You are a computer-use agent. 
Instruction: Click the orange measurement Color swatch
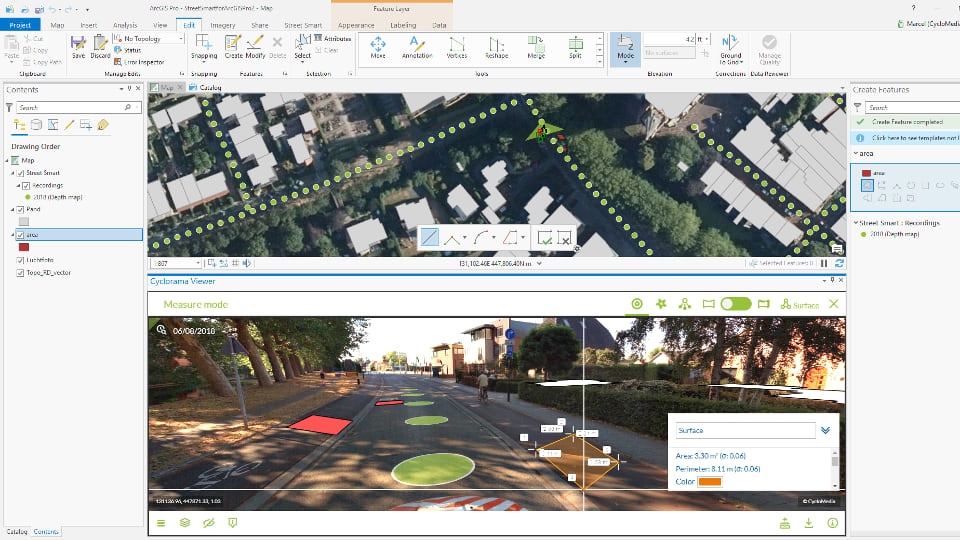click(710, 482)
